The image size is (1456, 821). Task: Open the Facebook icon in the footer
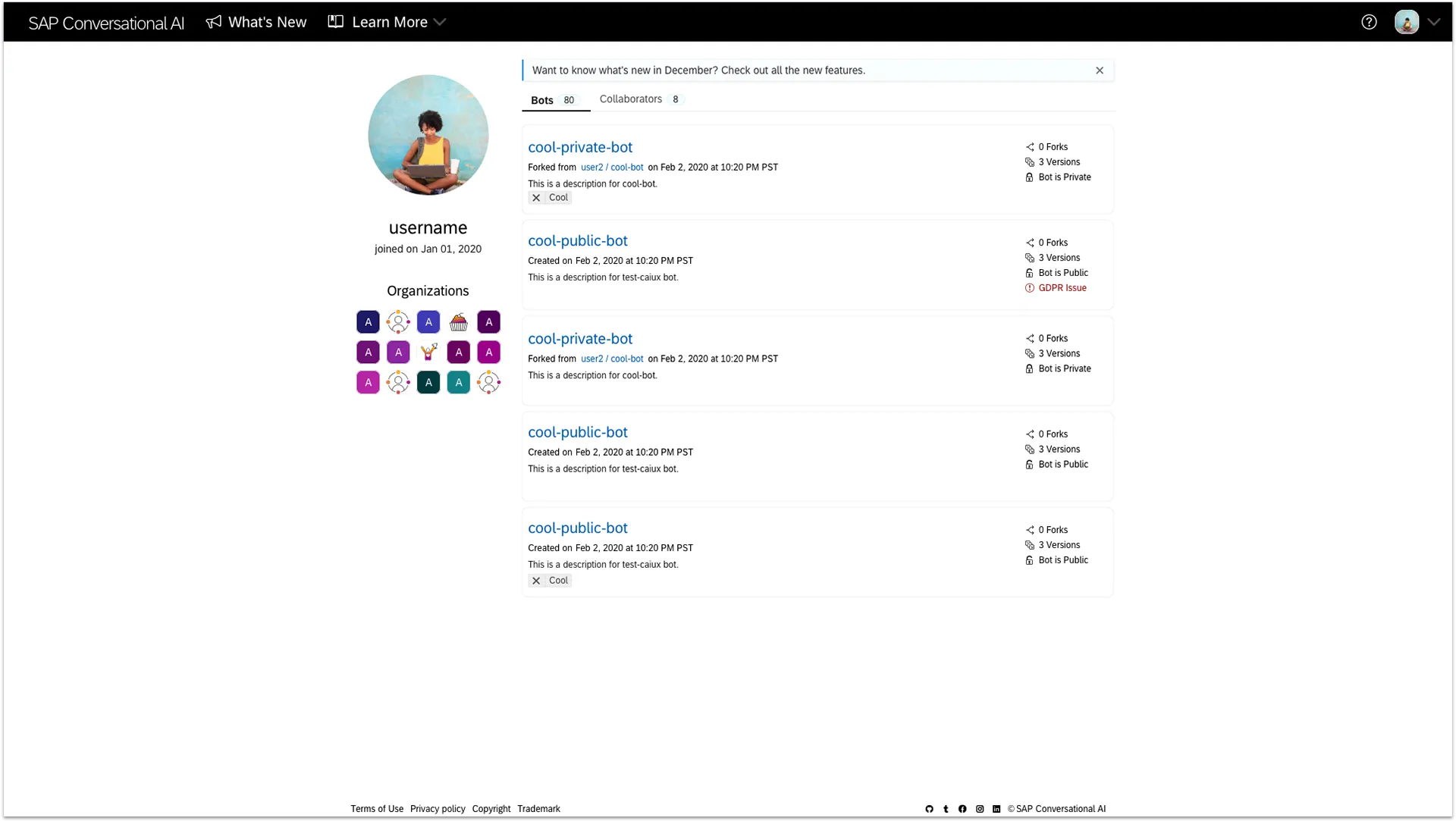tap(962, 810)
